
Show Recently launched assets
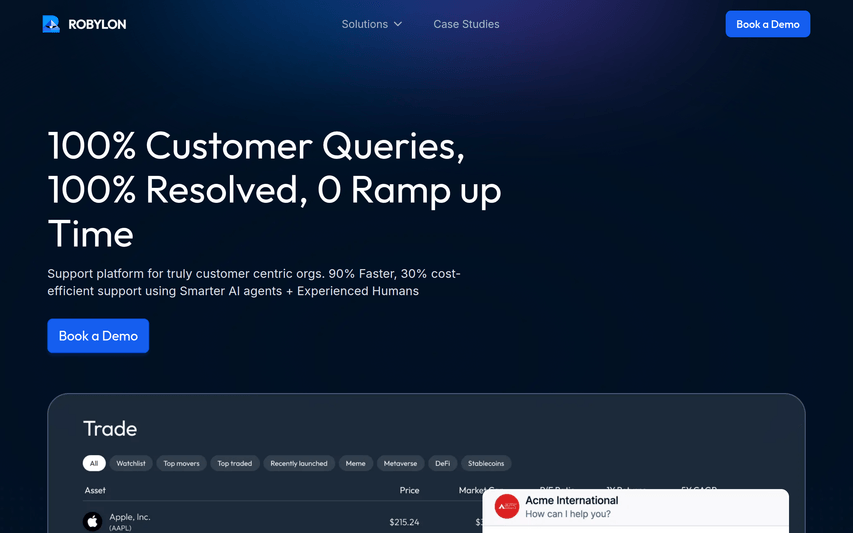[x=298, y=464]
